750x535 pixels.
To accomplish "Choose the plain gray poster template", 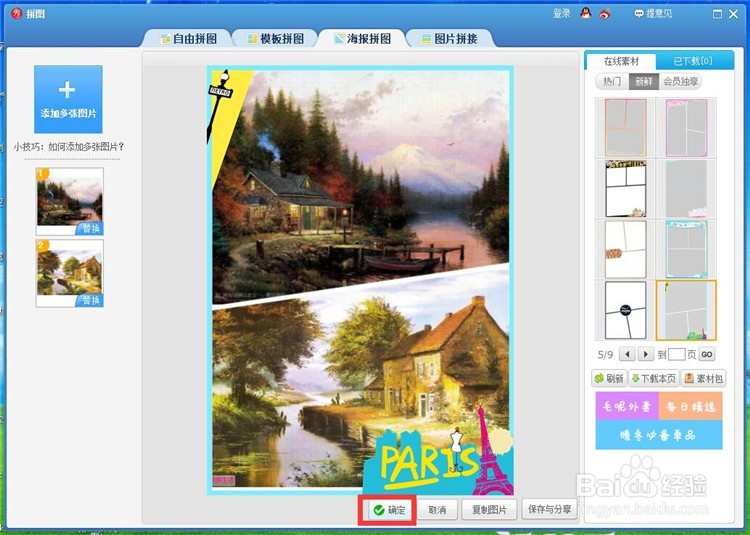I will (686, 188).
